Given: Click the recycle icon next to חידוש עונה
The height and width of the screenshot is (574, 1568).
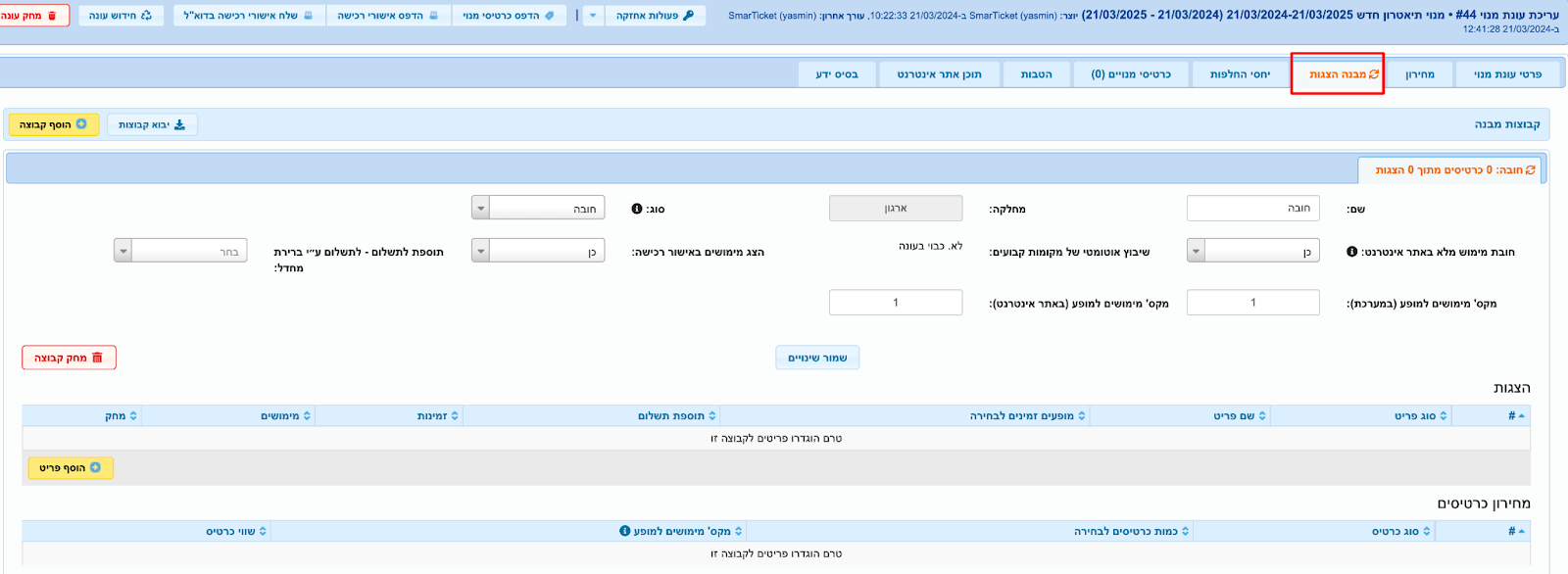Looking at the screenshot, I should (x=146, y=16).
